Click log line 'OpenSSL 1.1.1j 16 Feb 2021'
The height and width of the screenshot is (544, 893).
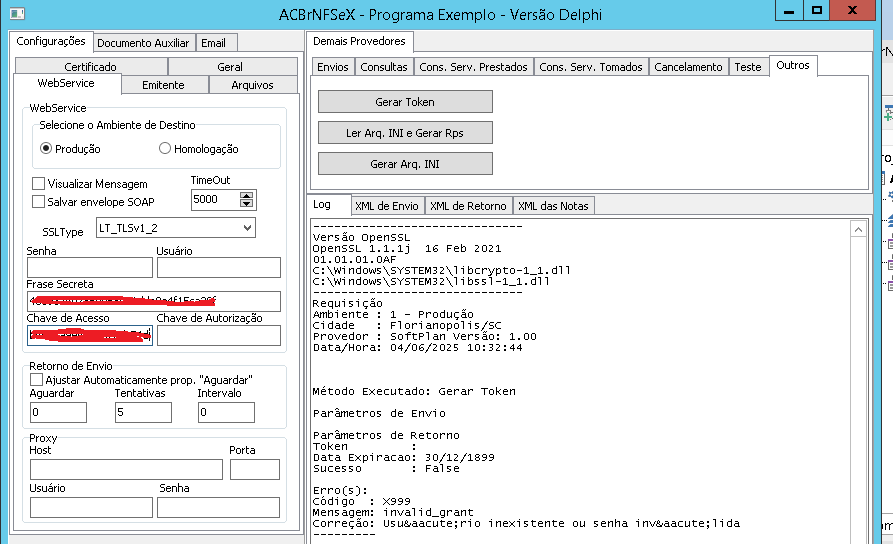pyautogui.click(x=407, y=248)
